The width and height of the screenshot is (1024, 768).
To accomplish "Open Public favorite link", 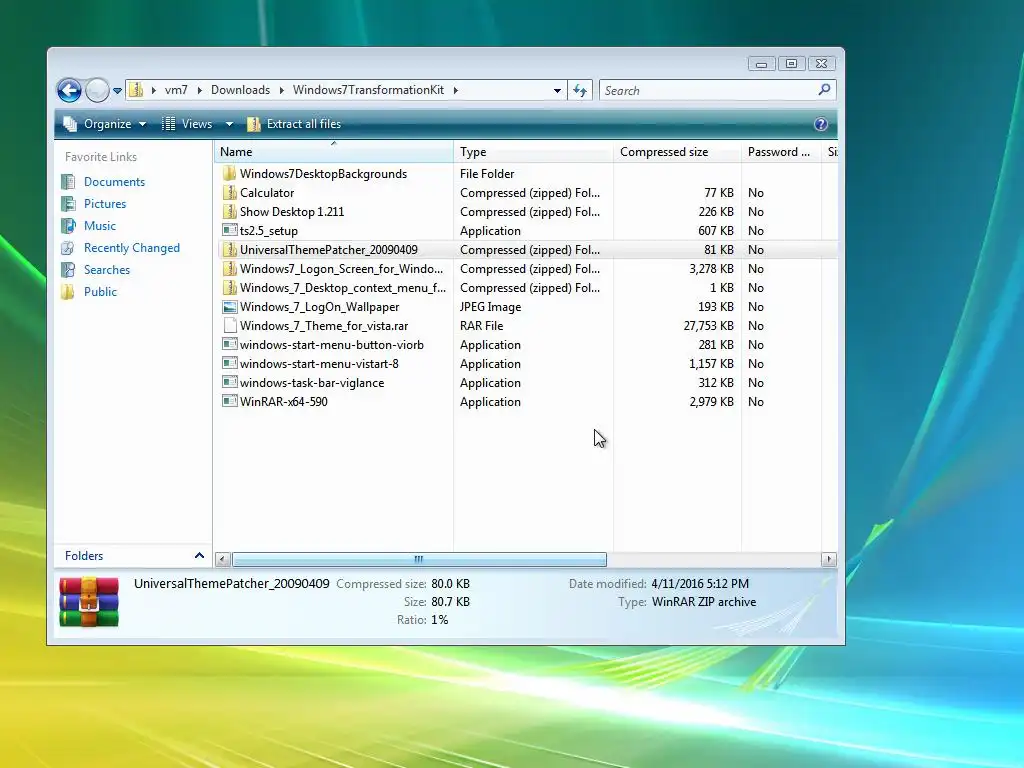I will point(100,292).
